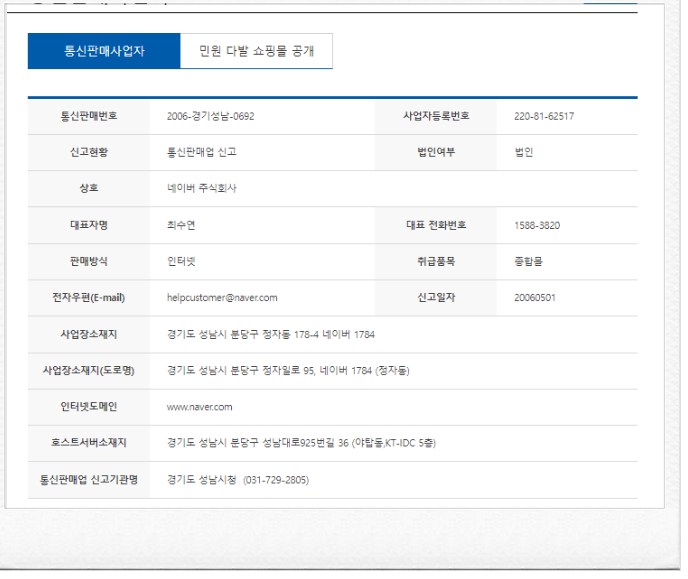
Task: Click the number 220-81-62517
Action: [x=544, y=116]
